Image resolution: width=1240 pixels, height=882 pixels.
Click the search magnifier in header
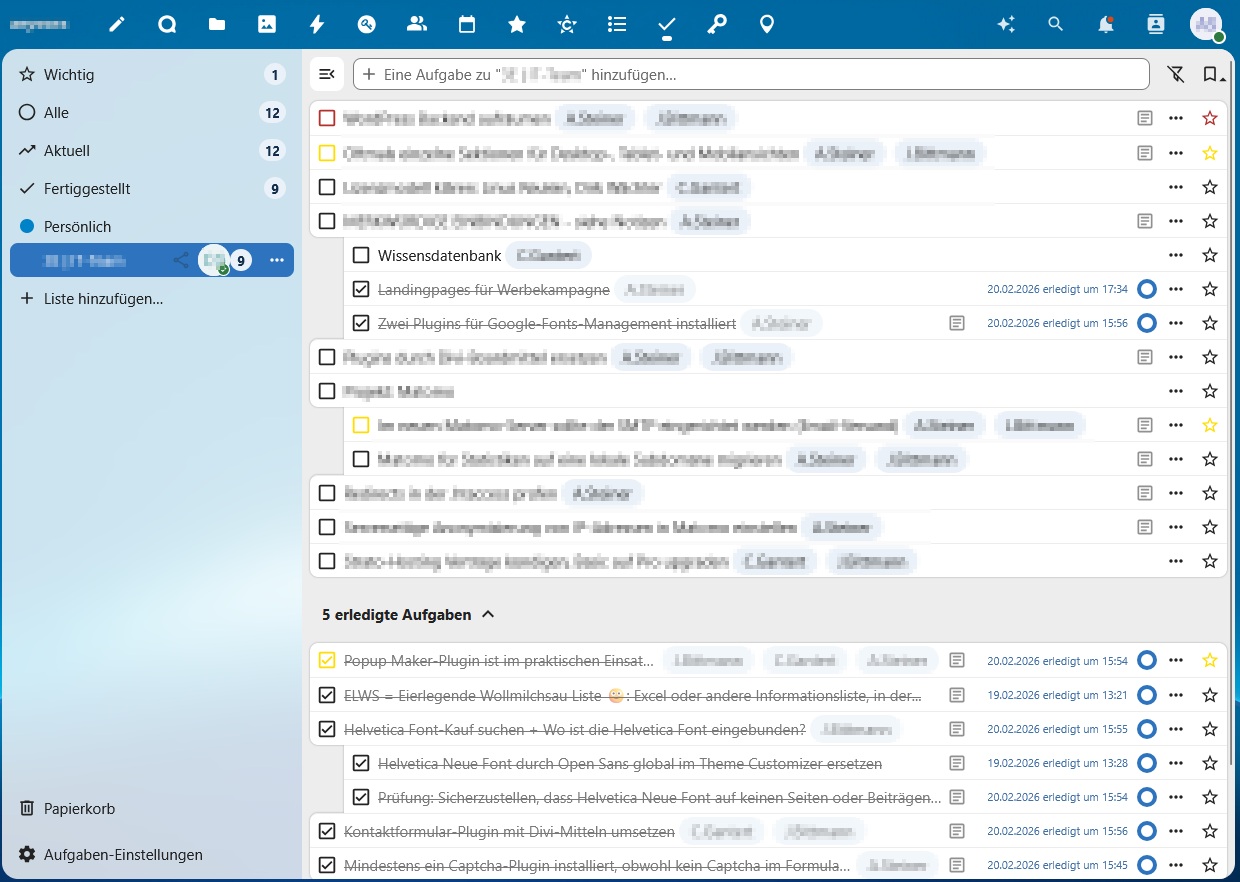pyautogui.click(x=1056, y=25)
